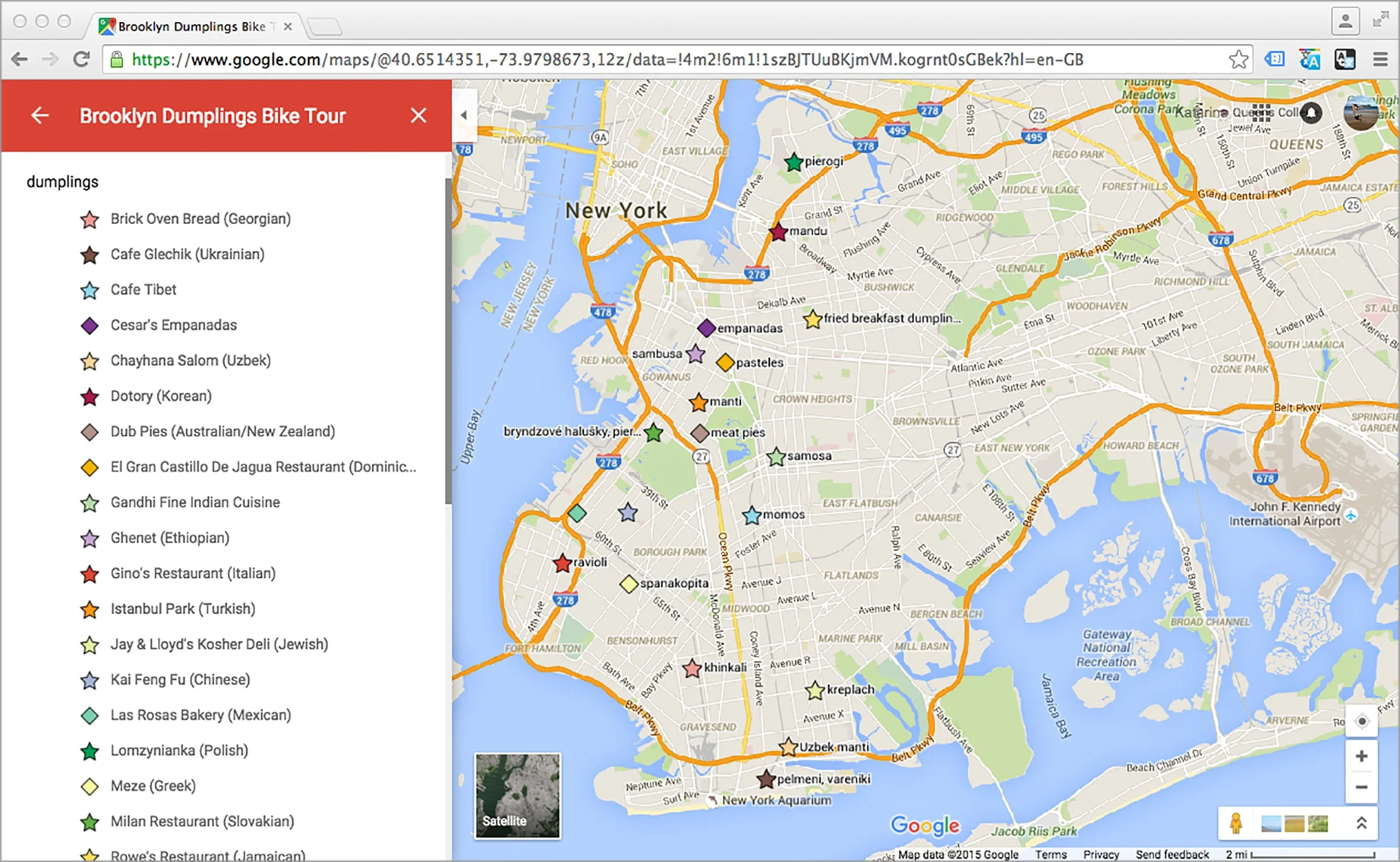This screenshot has width=1400, height=862.
Task: Open Las Rosas Bakery (Mexican) entry
Action: 201,716
